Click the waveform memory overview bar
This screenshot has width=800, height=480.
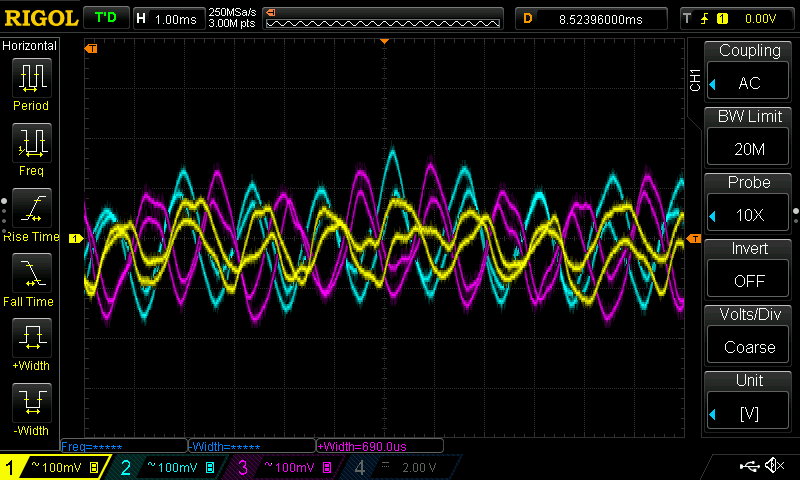point(383,19)
